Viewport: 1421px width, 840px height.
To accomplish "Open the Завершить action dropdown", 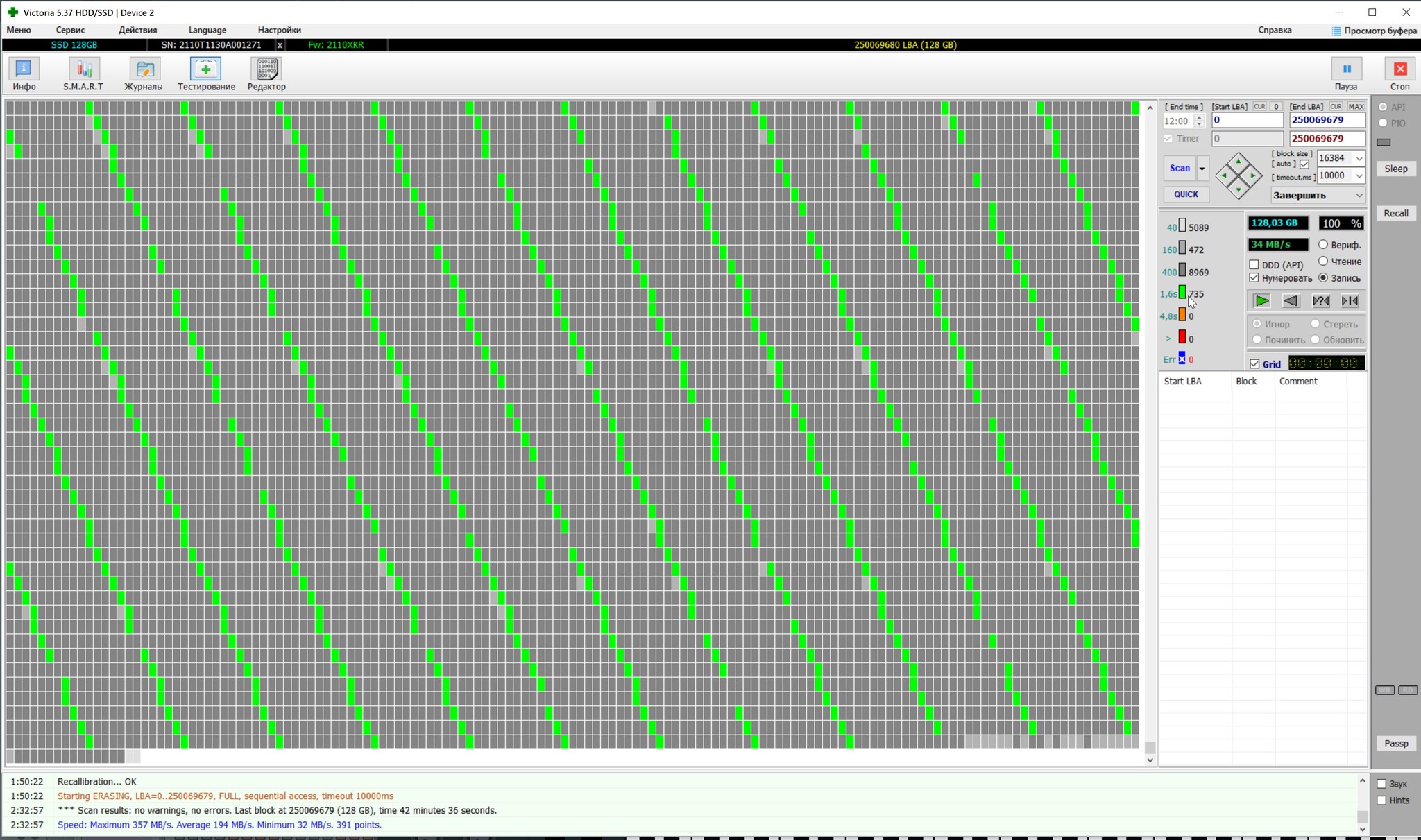I will tap(1358, 196).
